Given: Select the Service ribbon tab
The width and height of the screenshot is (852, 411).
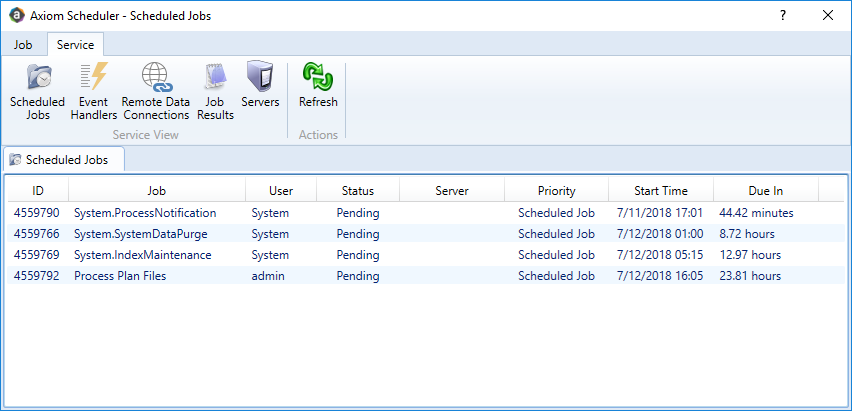Looking at the screenshot, I should click(75, 45).
